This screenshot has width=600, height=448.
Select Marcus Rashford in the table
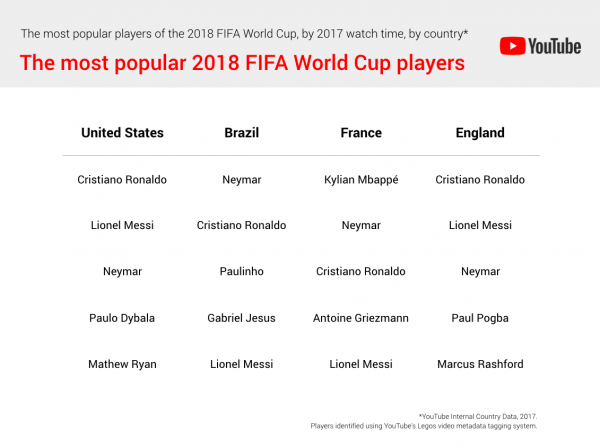[480, 364]
